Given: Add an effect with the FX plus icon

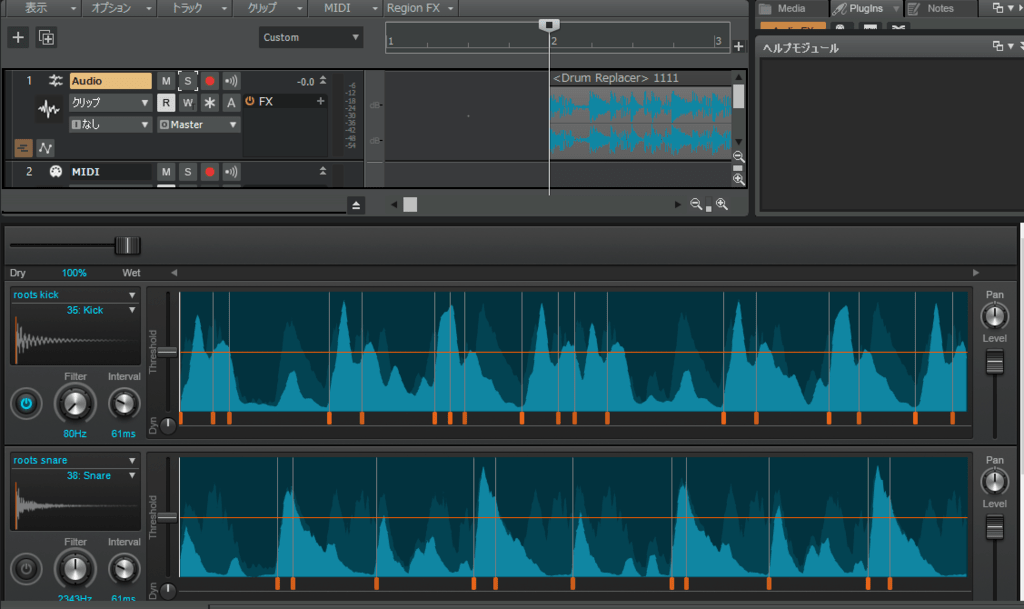Looking at the screenshot, I should pyautogui.click(x=321, y=101).
